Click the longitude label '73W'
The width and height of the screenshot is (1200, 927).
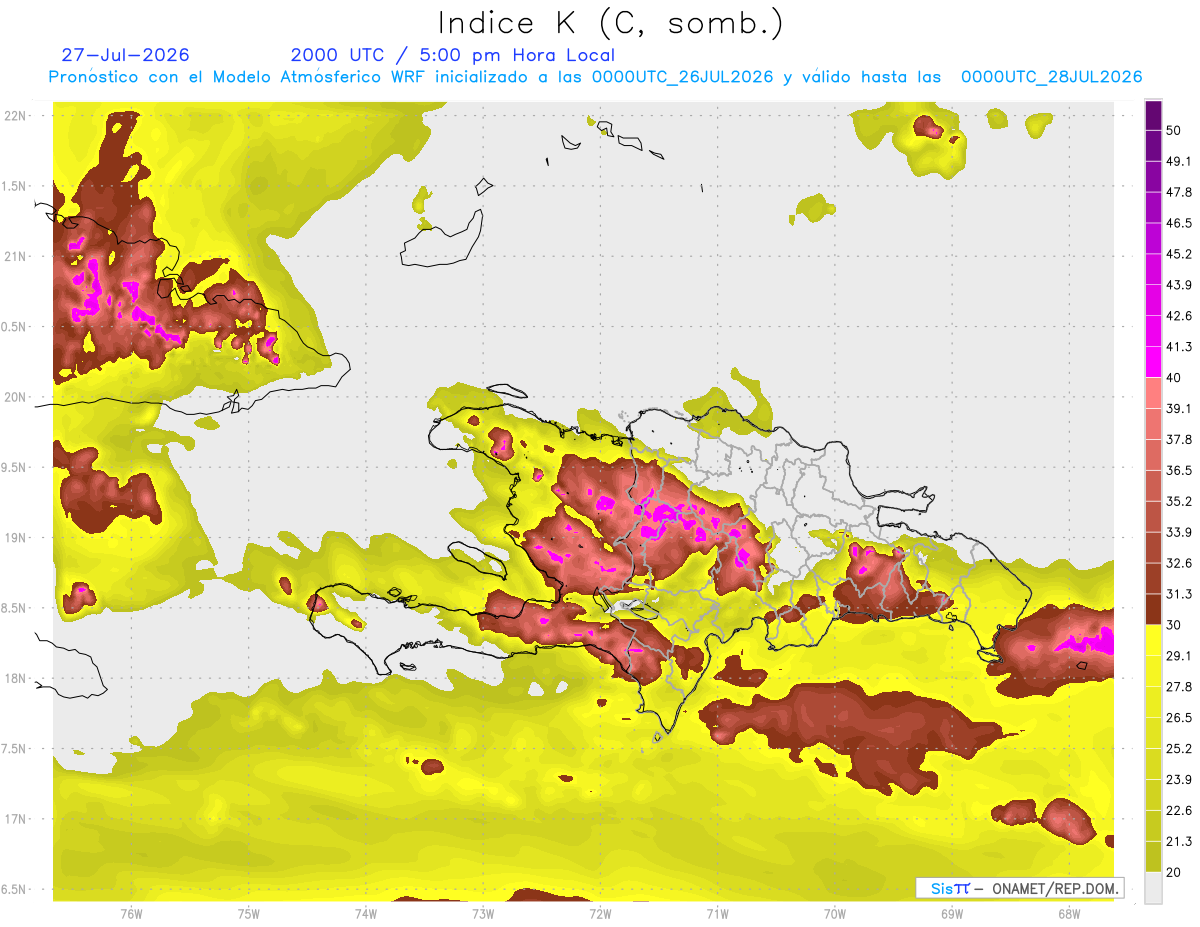[x=483, y=914]
